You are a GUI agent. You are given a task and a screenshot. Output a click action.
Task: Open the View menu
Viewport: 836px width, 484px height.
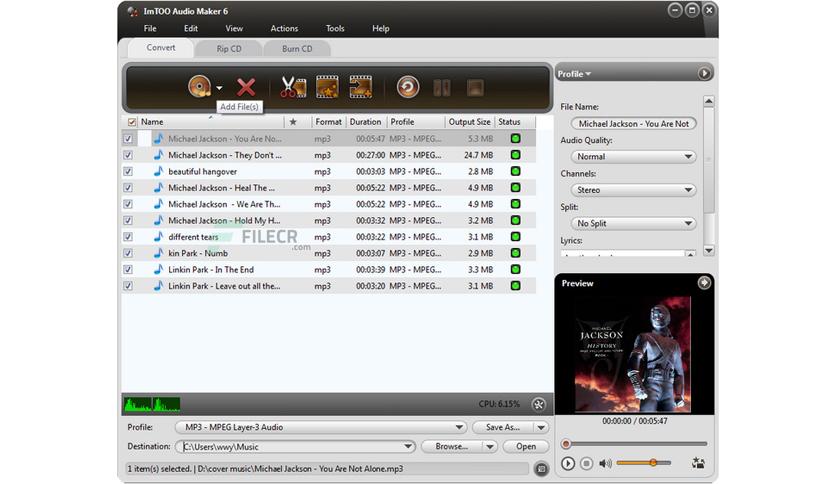click(234, 28)
